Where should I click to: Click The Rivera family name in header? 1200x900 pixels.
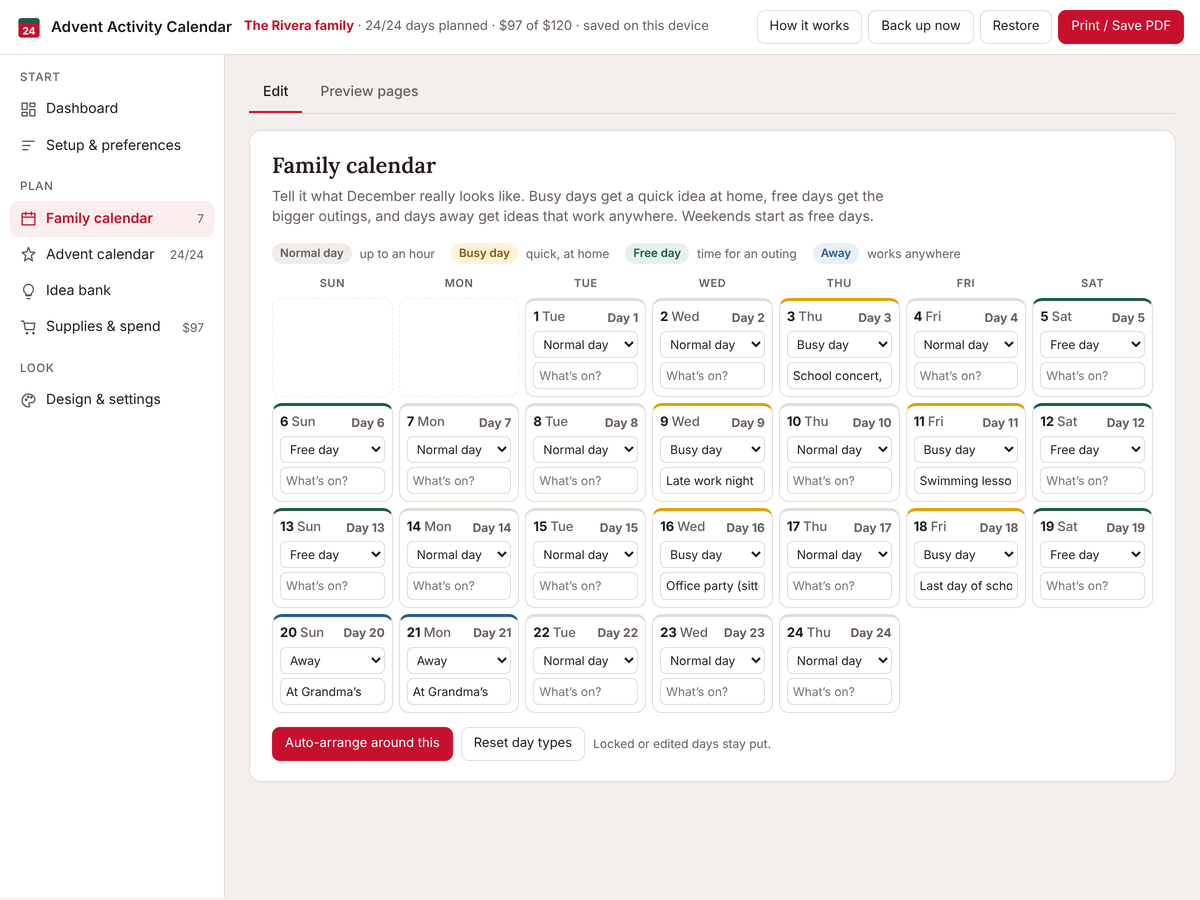pyautogui.click(x=299, y=26)
